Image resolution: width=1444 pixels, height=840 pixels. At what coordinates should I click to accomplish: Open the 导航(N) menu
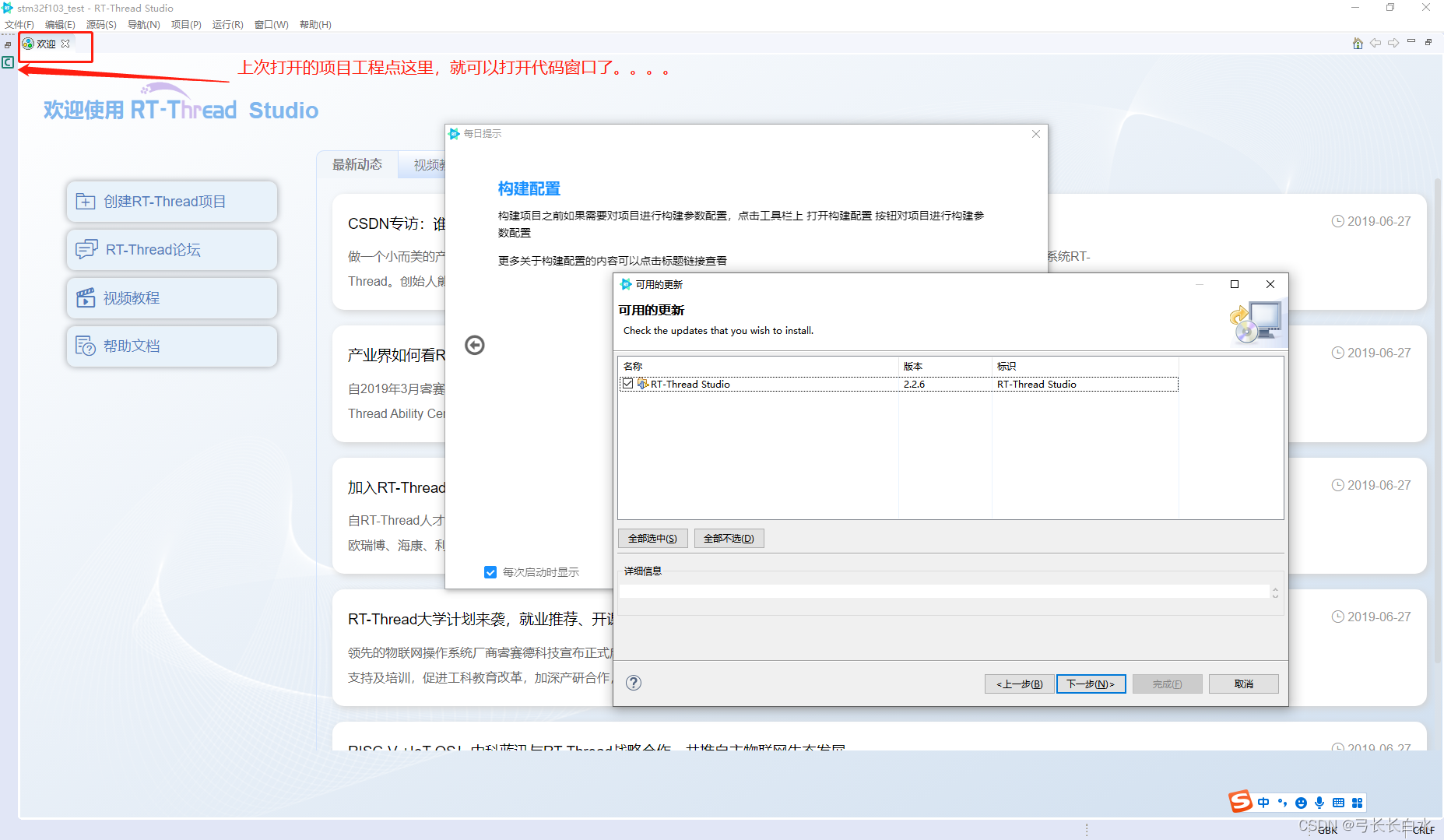[143, 25]
